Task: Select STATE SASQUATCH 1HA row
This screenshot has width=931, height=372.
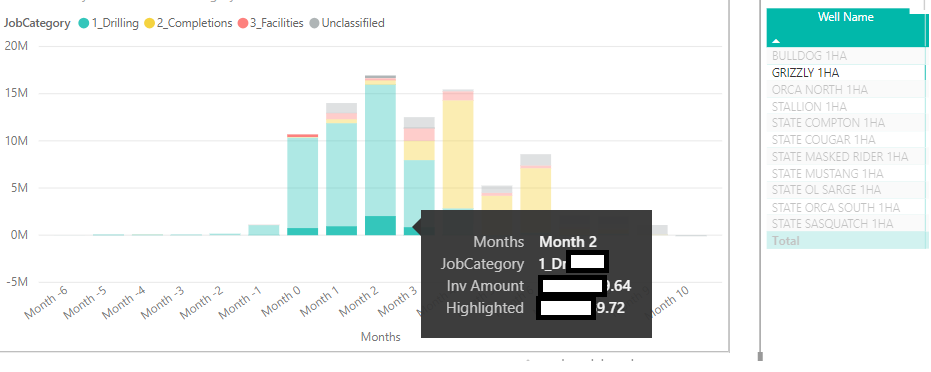Action: click(x=846, y=224)
